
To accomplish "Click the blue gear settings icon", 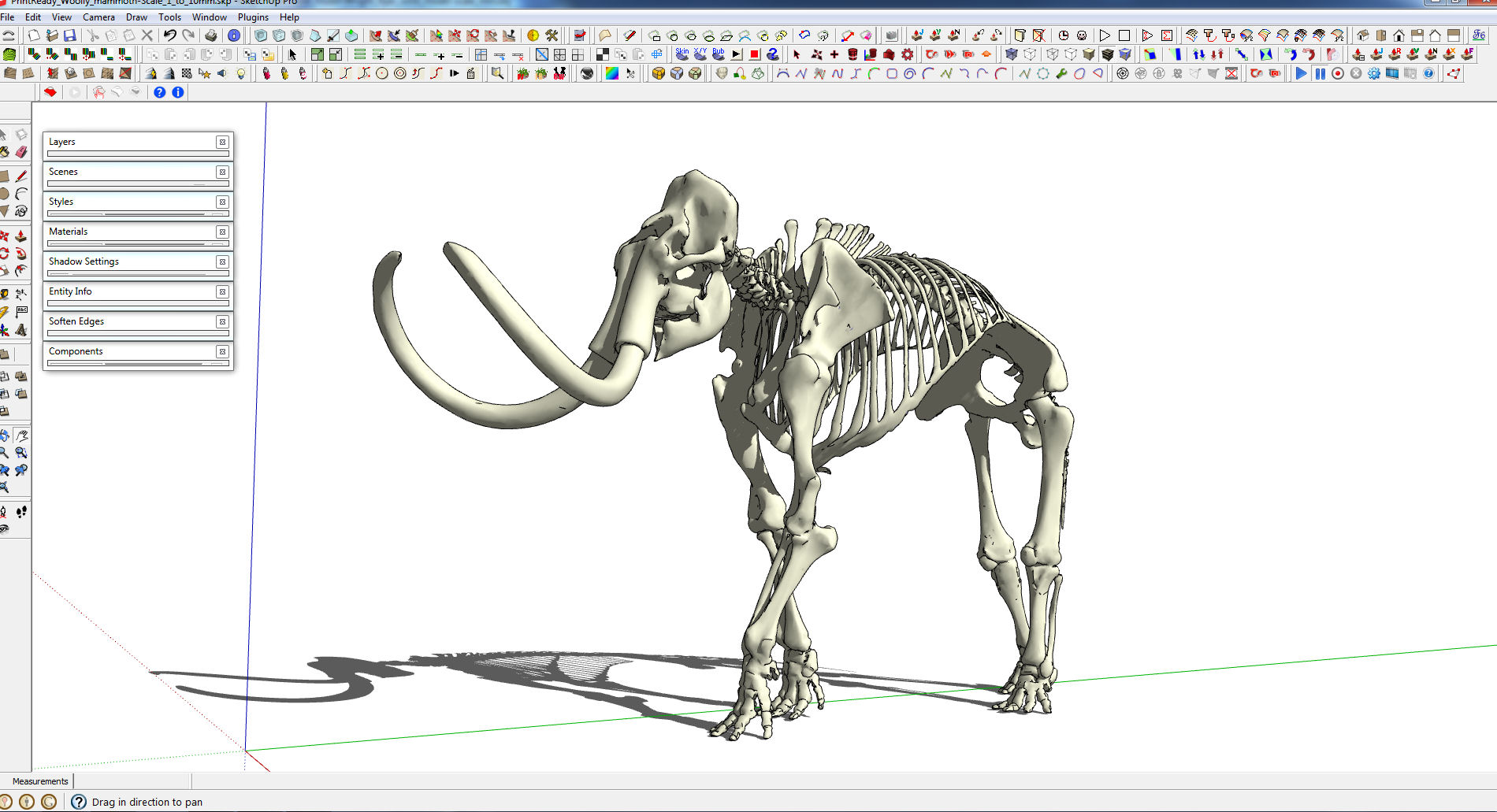I will [1374, 73].
